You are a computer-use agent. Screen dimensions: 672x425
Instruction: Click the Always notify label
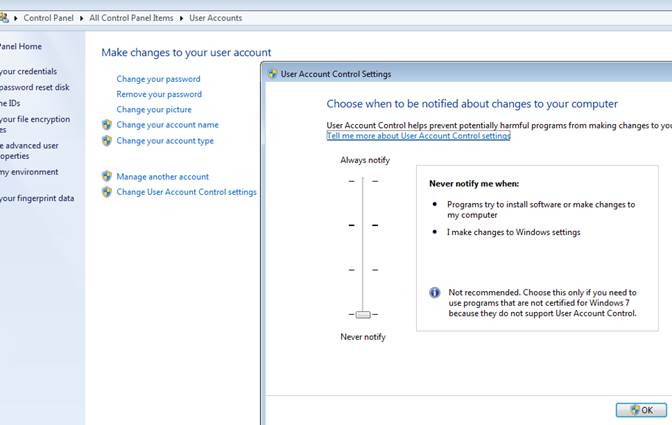coord(365,160)
